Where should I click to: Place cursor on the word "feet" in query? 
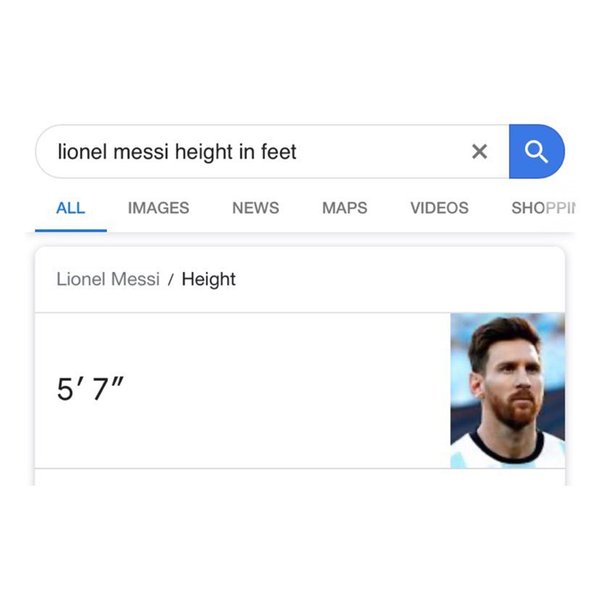point(279,152)
